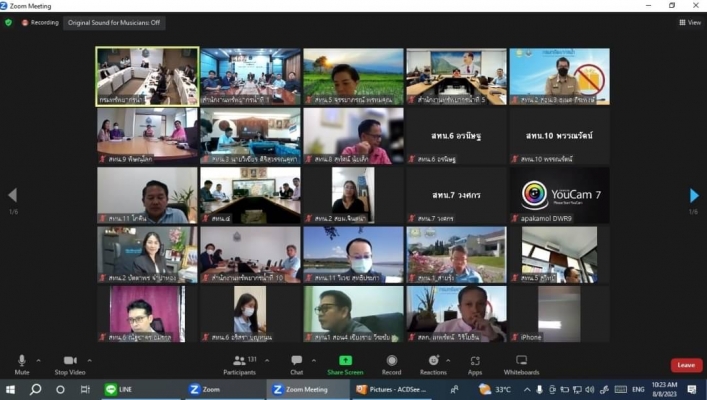
Task: Open the Apps panel
Action: coord(475,365)
